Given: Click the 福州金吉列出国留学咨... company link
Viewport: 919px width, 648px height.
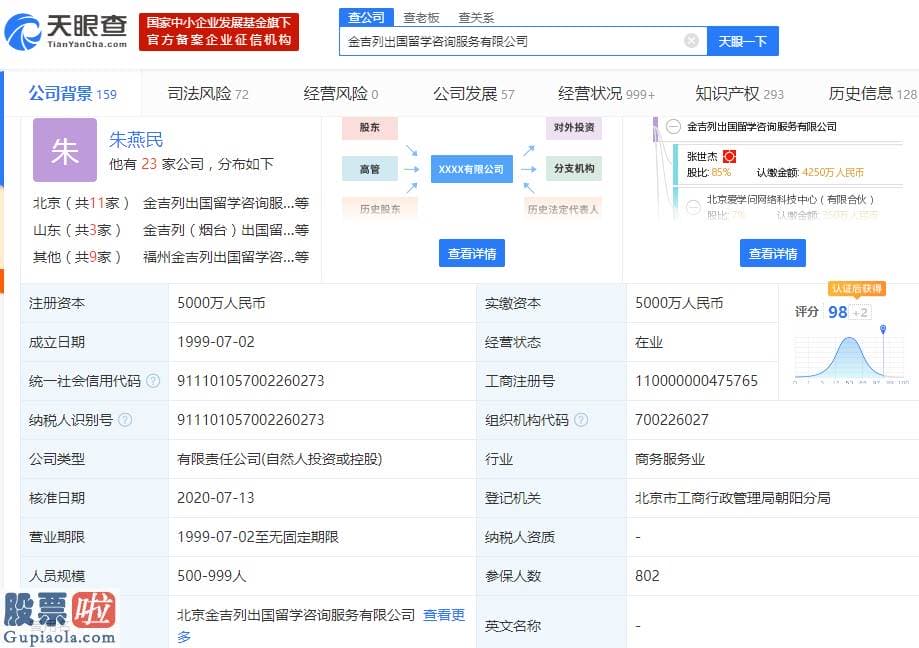Looking at the screenshot, I should click(x=226, y=257).
